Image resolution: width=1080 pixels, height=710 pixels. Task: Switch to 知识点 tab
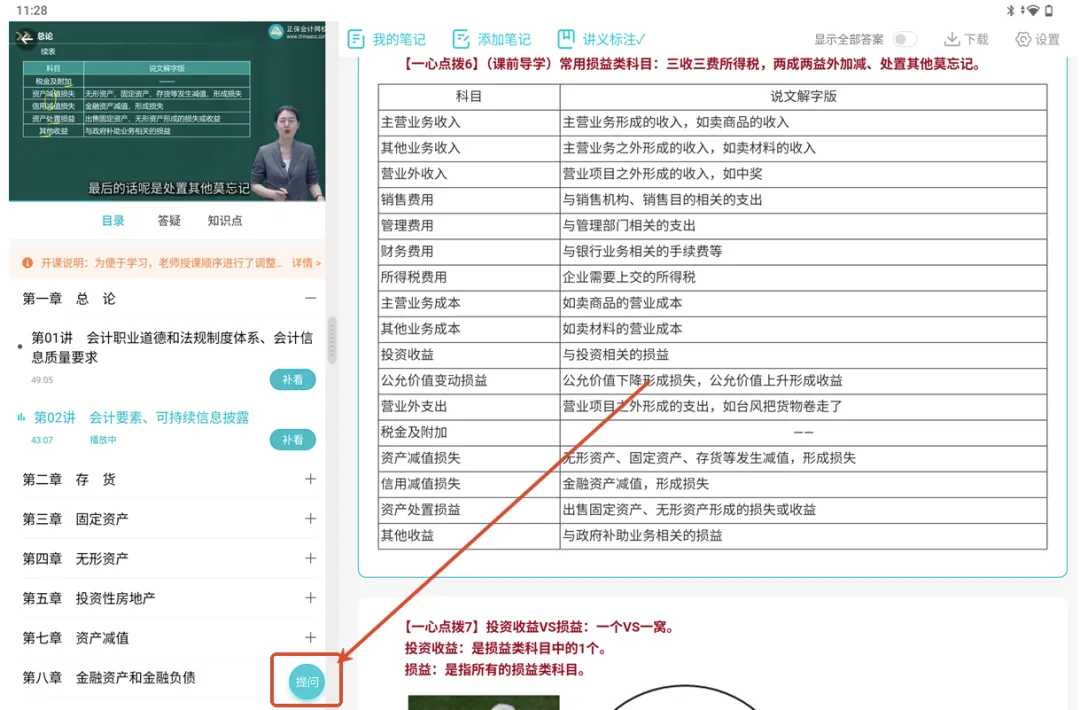pos(225,220)
